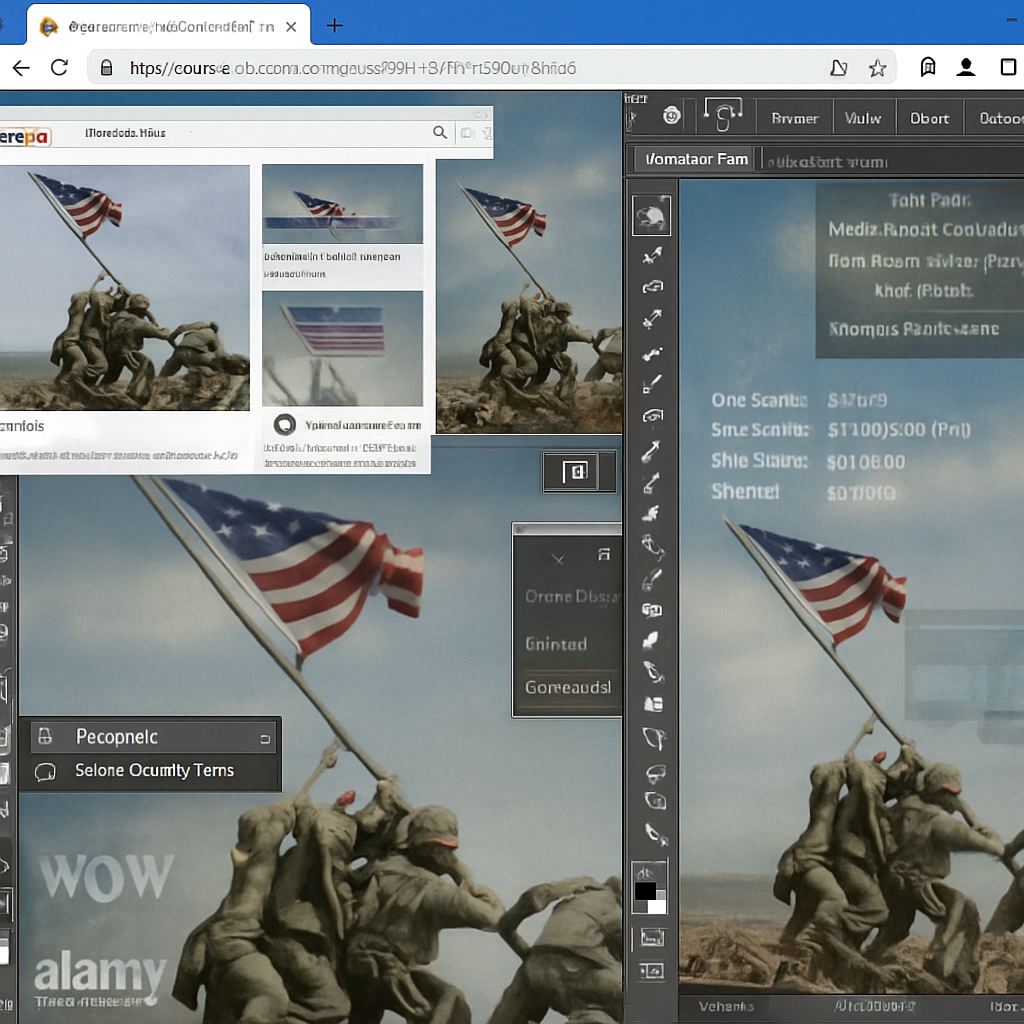Toggle the small square button below thumbnails
This screenshot has width=1024, height=1024.
point(577,472)
